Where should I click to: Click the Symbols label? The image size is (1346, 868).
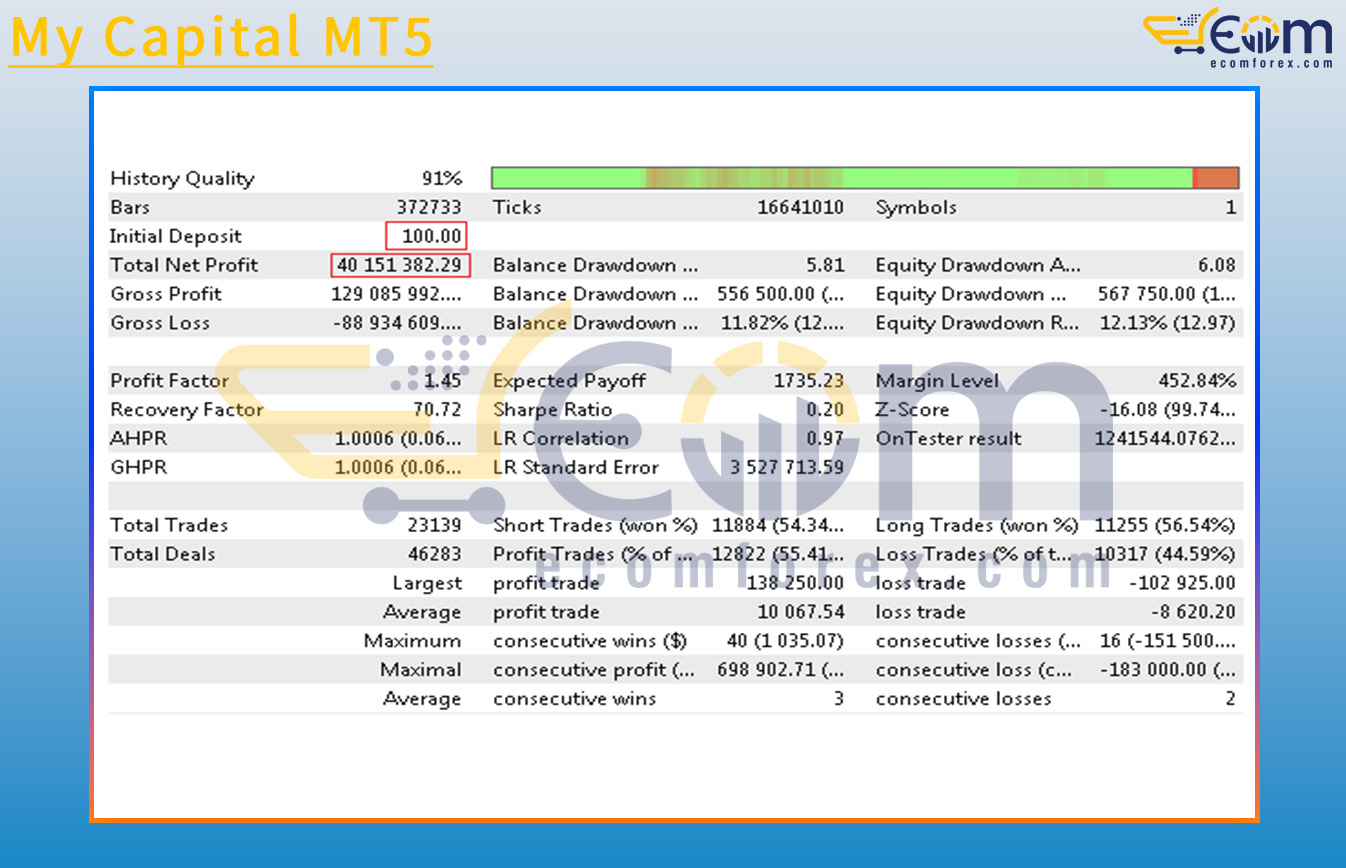[916, 208]
